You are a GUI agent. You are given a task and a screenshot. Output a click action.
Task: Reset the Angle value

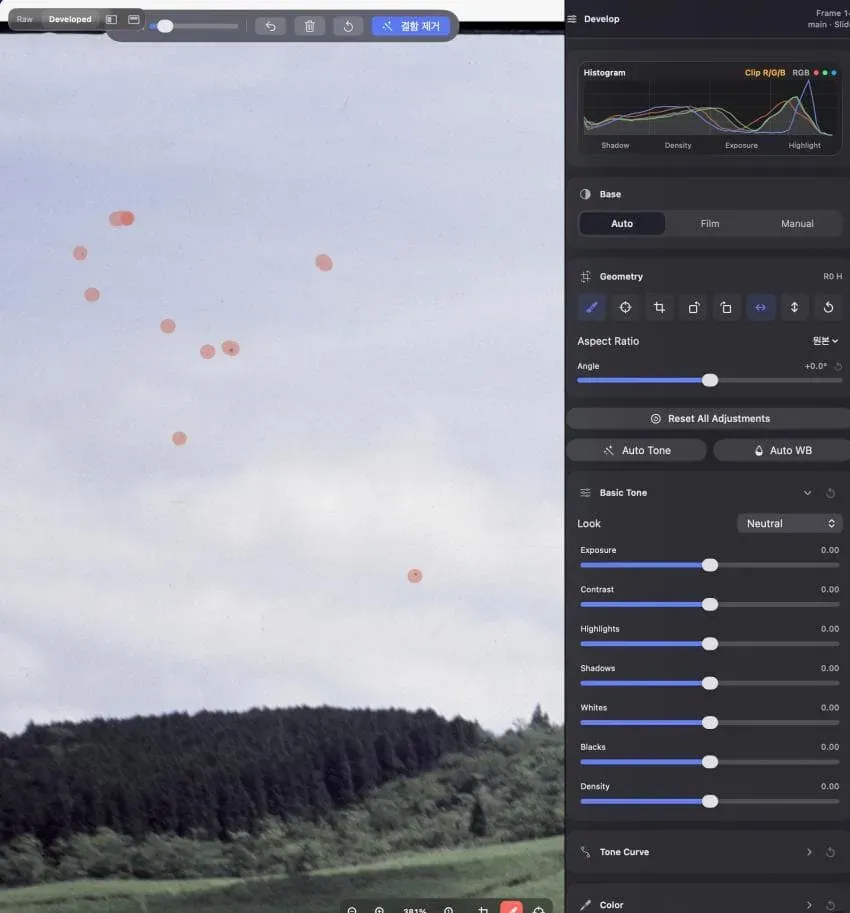838,366
